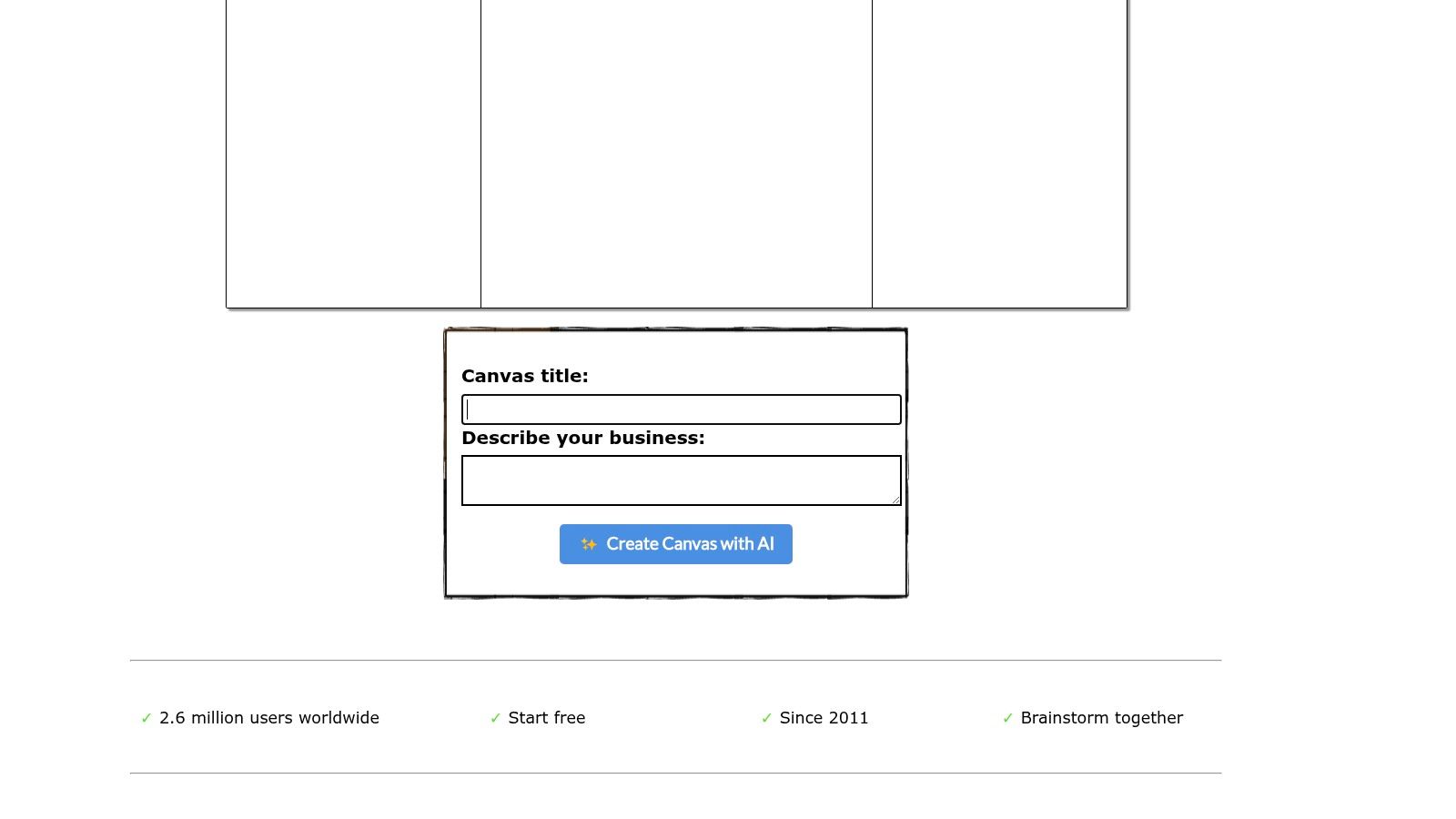
Task: Click the checkmark beside Brainstorm together
Action: pos(1007,718)
